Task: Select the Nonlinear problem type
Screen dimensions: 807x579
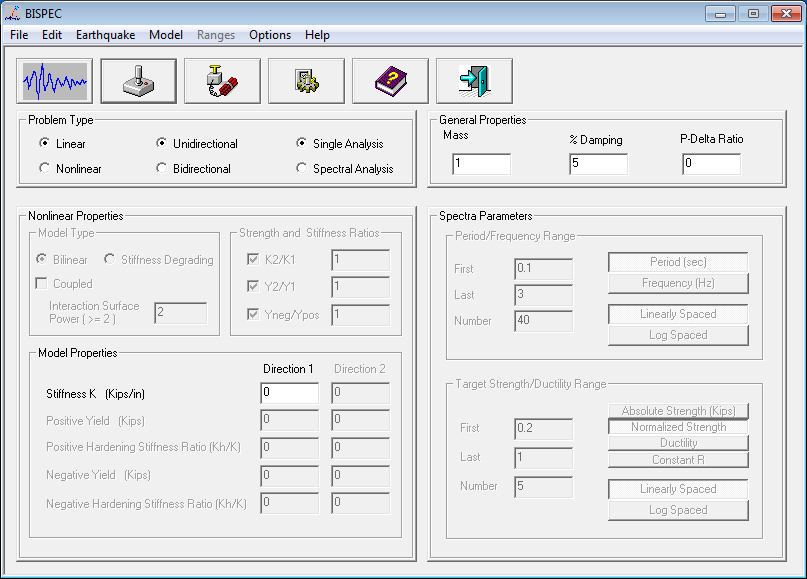Action: click(x=45, y=169)
